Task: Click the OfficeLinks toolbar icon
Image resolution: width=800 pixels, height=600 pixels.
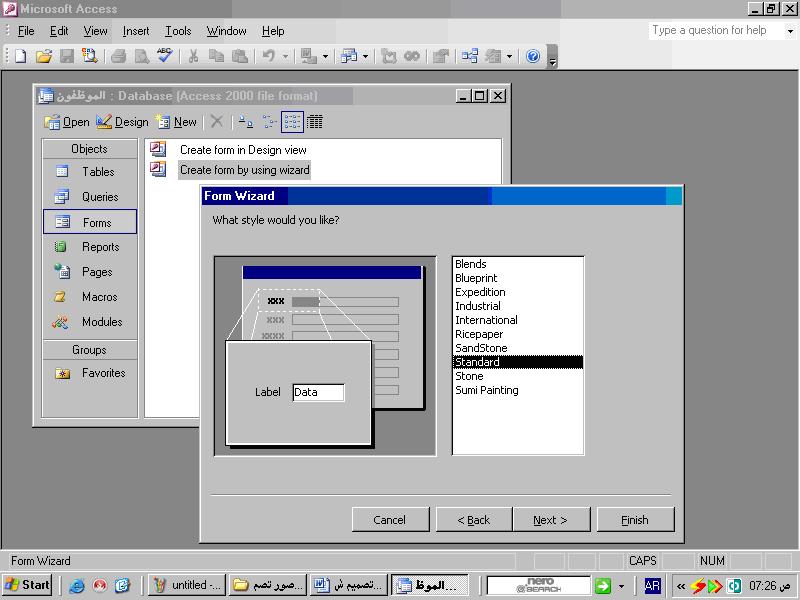Action: coord(308,56)
